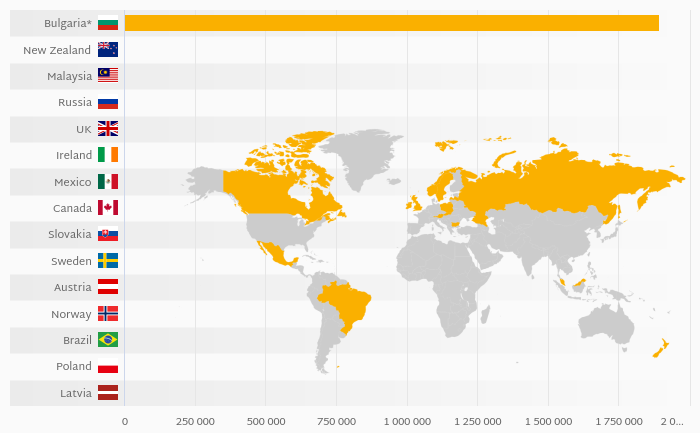Click the "Ireland" label
The height and width of the screenshot is (433, 700).
coord(74,155)
